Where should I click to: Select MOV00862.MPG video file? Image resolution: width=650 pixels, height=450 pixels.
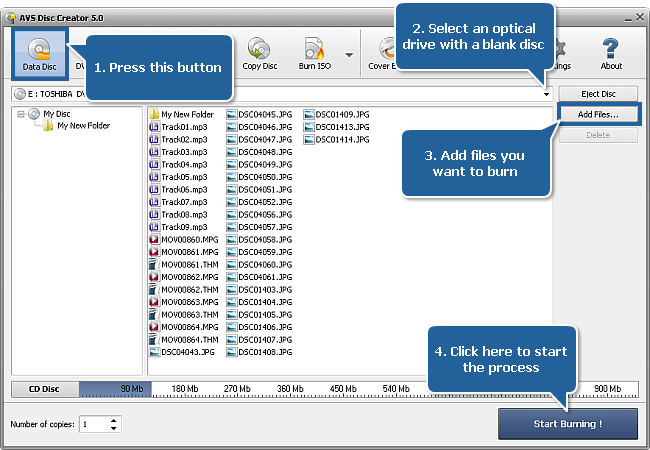[184, 277]
